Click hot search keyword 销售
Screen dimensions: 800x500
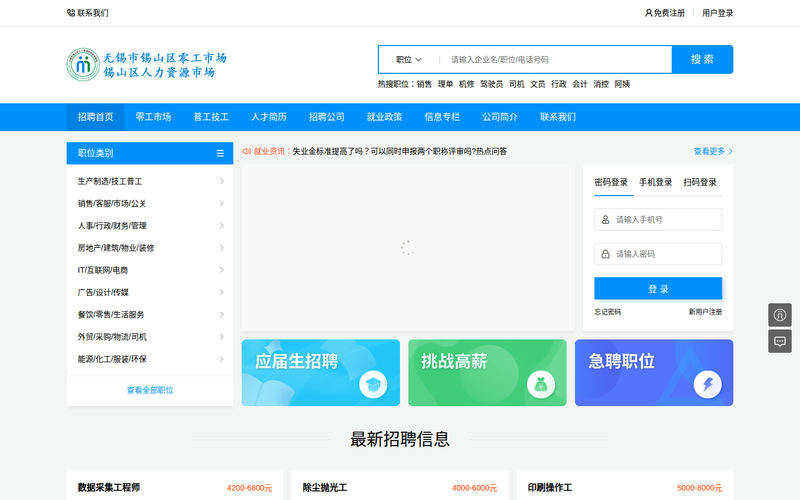click(x=424, y=84)
